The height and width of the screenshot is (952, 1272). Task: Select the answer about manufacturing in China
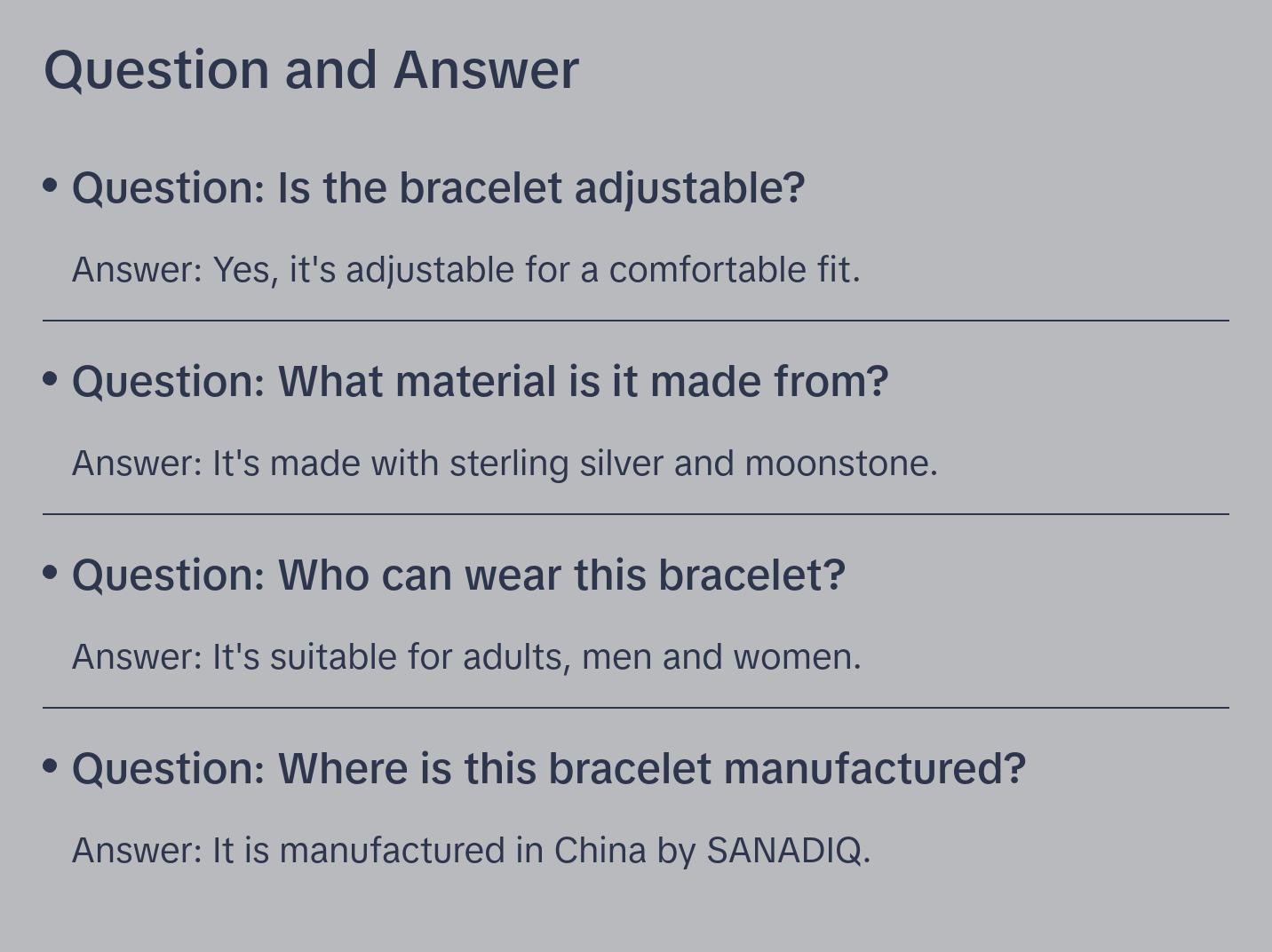[x=471, y=851]
